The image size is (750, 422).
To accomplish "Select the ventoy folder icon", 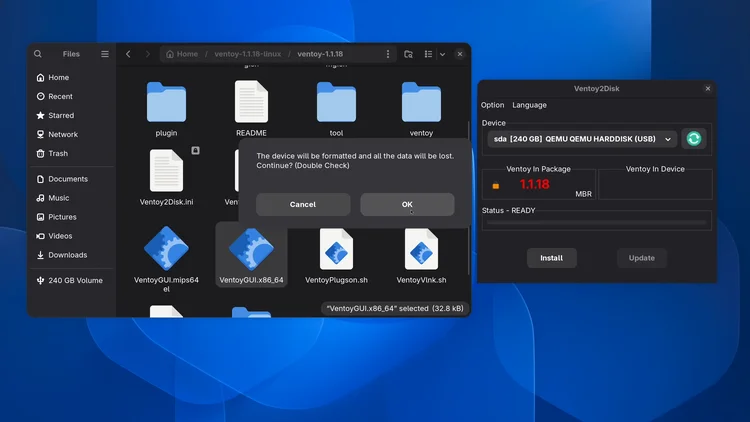I will 421,102.
